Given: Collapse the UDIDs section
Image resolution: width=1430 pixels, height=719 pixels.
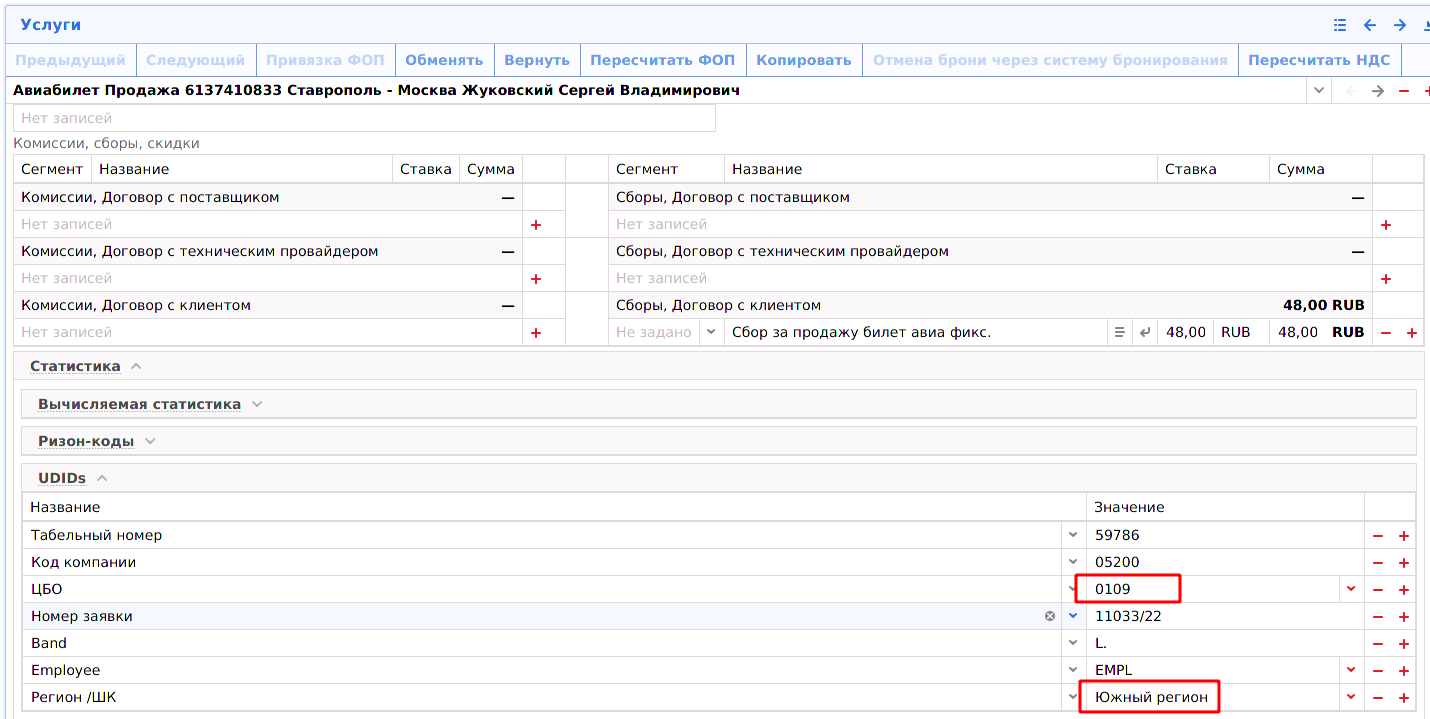Looking at the screenshot, I should pyautogui.click(x=102, y=478).
